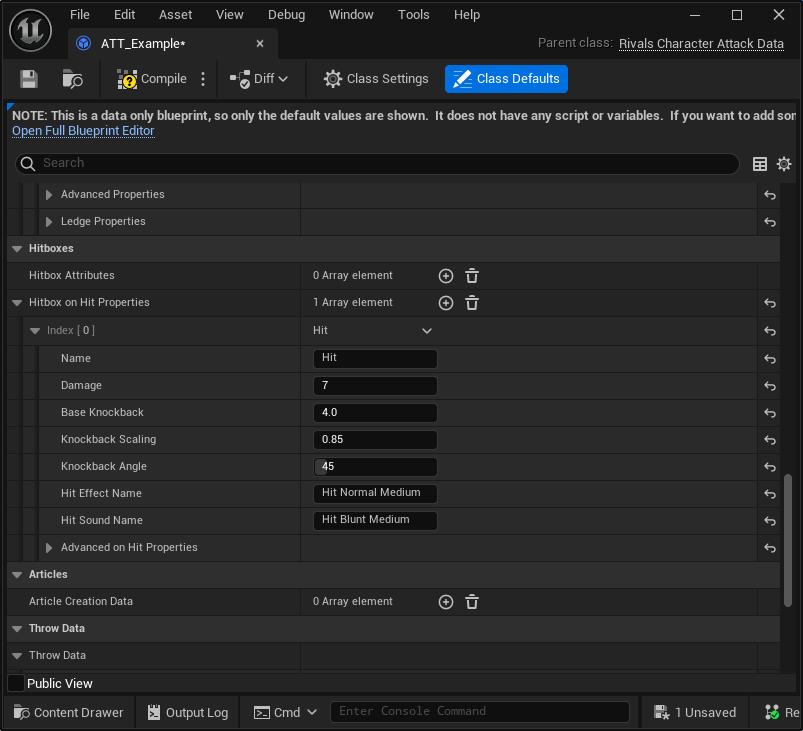Reset Knockback Scaling to default

[x=770, y=440]
